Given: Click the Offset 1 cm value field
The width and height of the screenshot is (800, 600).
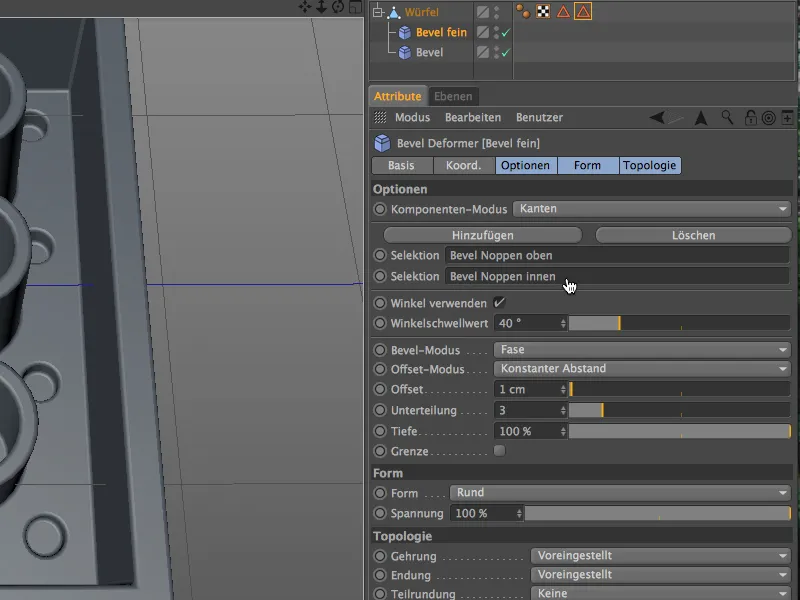Looking at the screenshot, I should 527,389.
